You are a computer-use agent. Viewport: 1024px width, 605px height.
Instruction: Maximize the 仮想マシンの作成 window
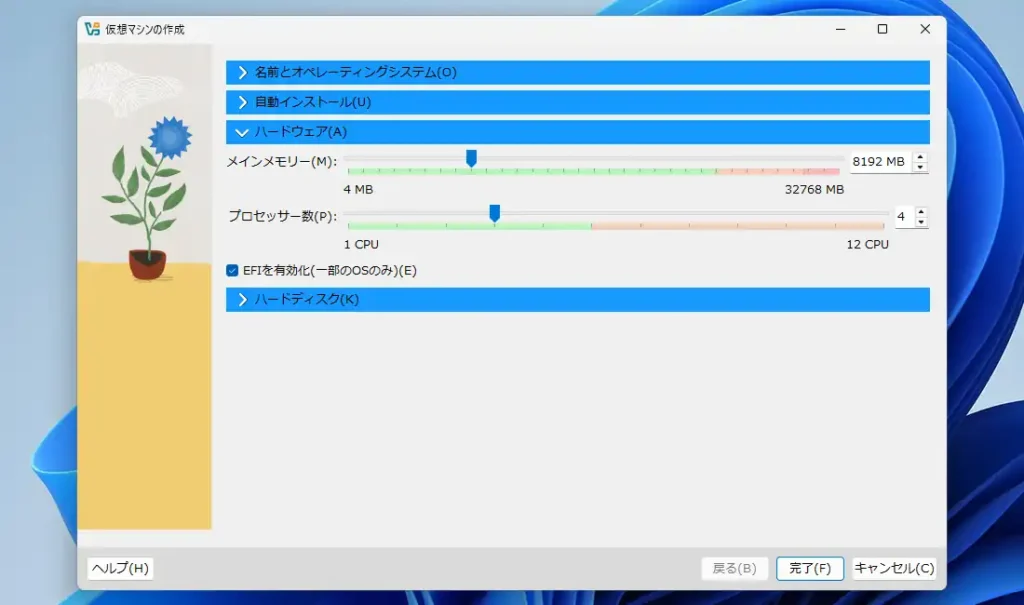tap(882, 30)
